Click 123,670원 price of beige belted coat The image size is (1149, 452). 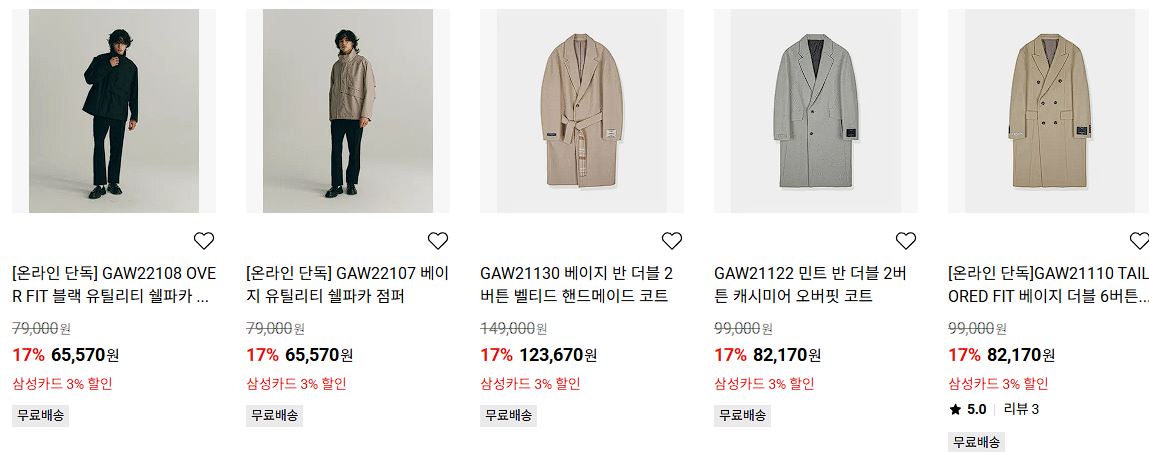pyautogui.click(x=558, y=355)
